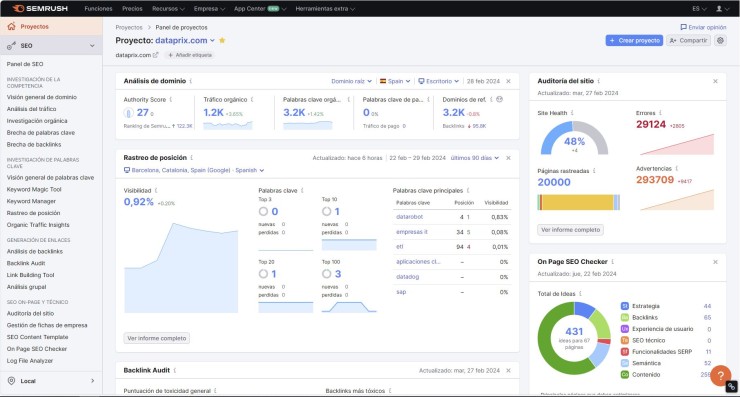740x397 pixels.
Task: Click the Estrategia category icon
Action: pyautogui.click(x=624, y=306)
